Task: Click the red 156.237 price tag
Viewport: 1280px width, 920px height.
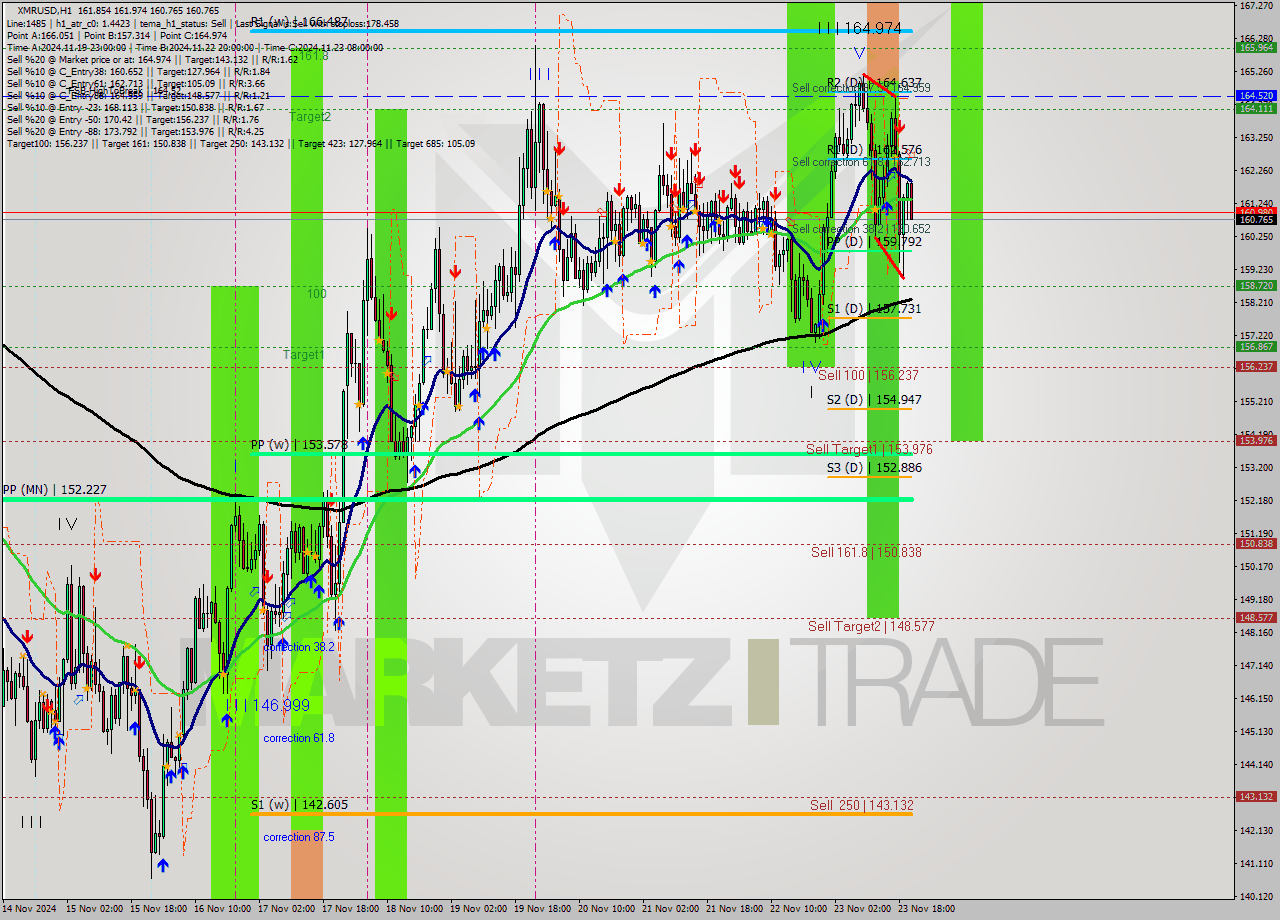Action: click(1256, 366)
